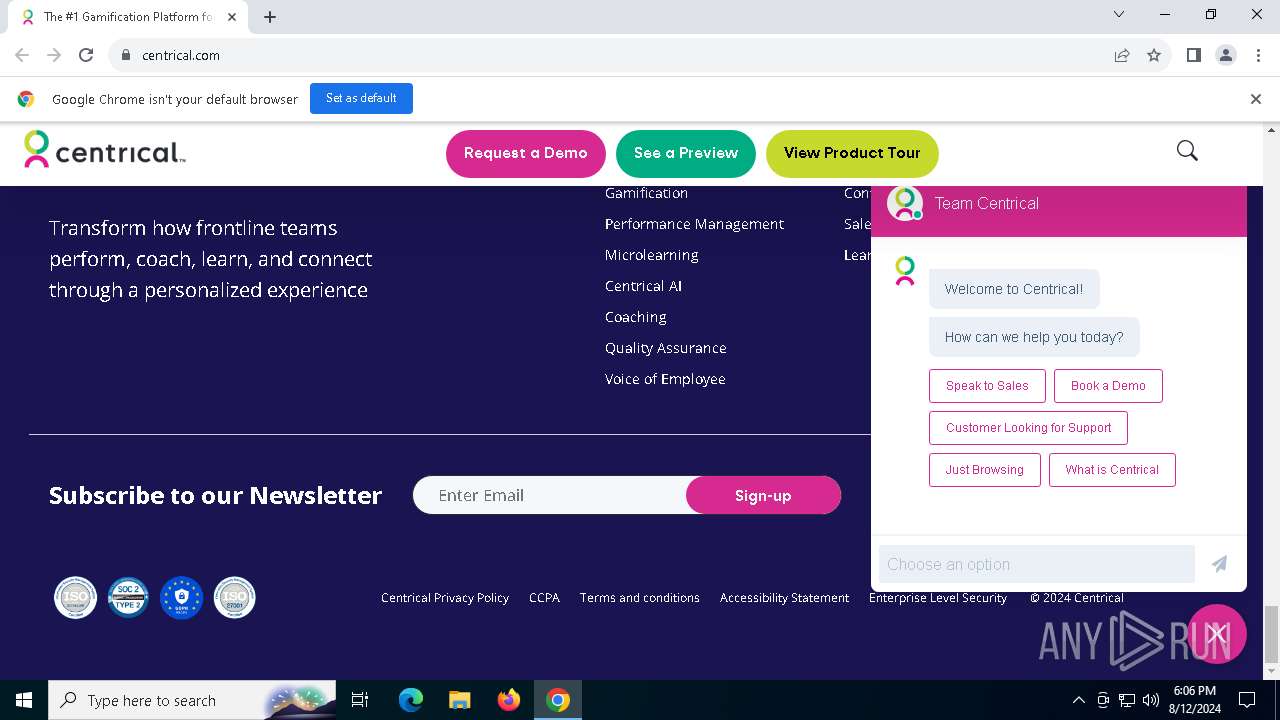Show hidden system tray icons
Viewport: 1280px width, 720px height.
[1078, 700]
